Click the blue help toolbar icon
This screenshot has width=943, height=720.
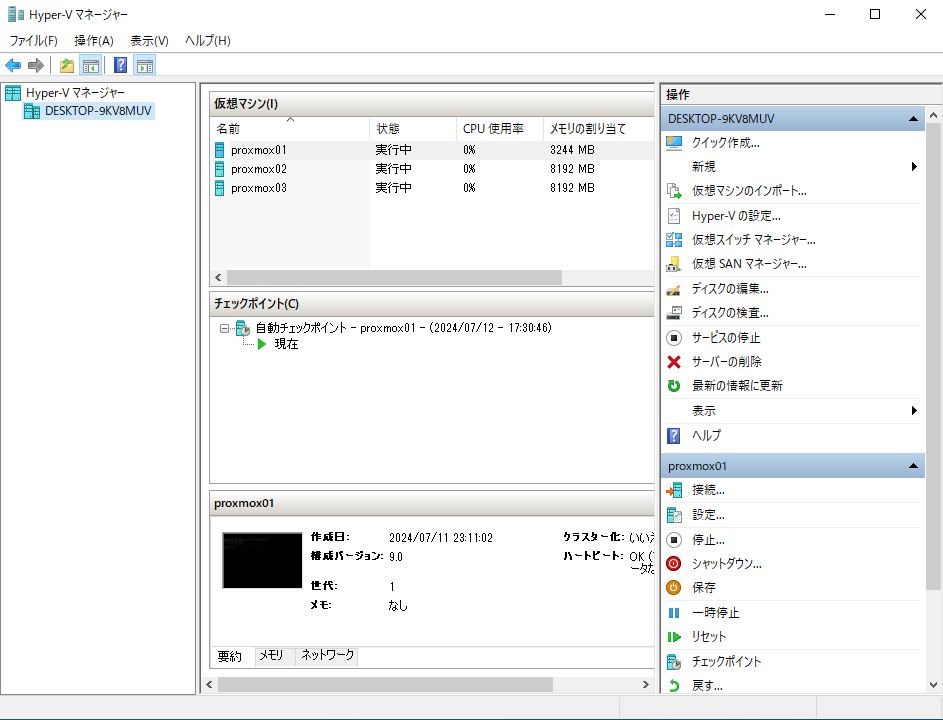click(x=120, y=66)
